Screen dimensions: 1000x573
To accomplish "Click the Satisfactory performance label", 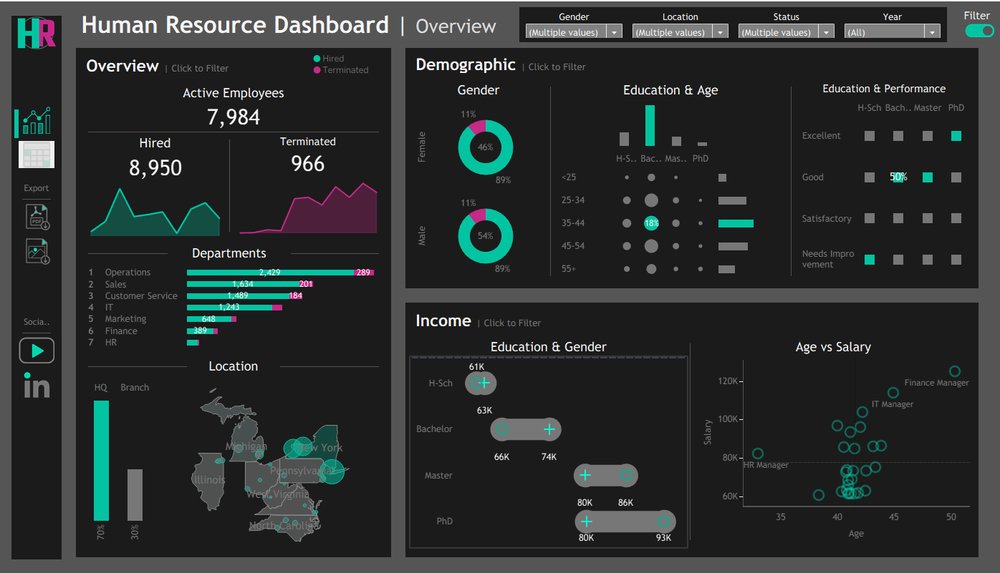I will [x=827, y=218].
